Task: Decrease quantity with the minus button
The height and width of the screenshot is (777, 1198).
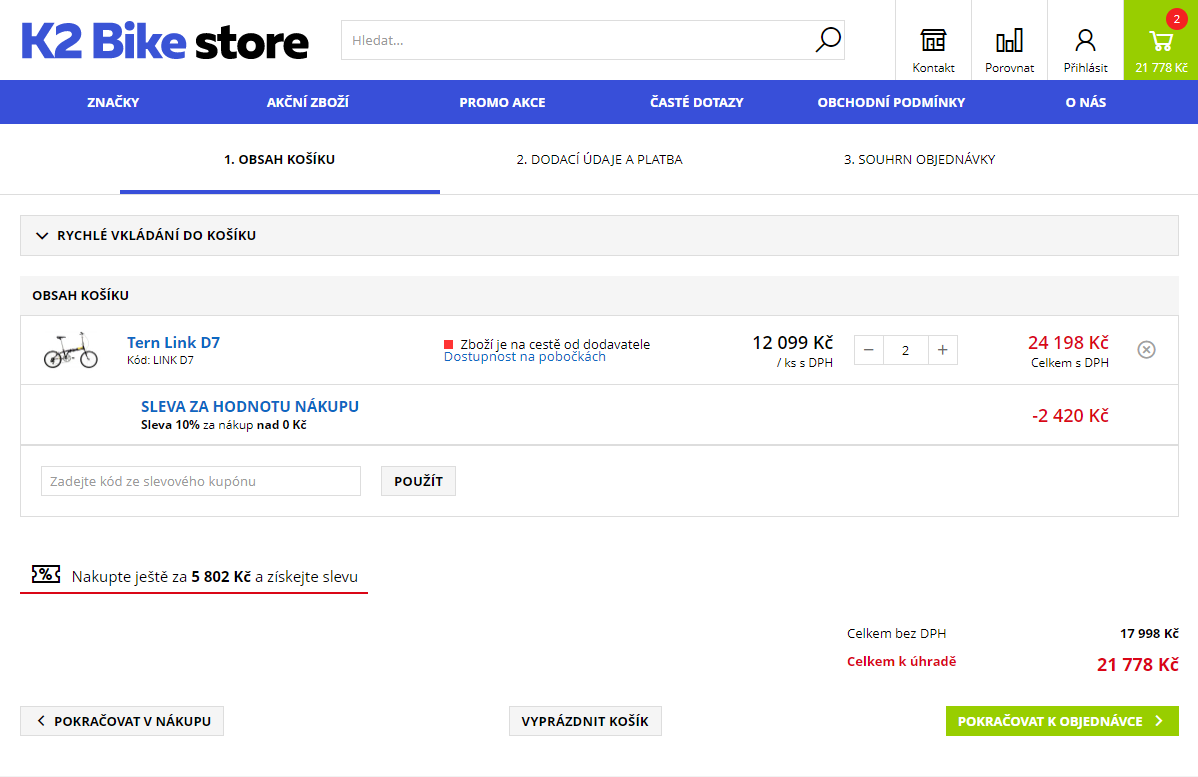Action: pyautogui.click(x=869, y=350)
